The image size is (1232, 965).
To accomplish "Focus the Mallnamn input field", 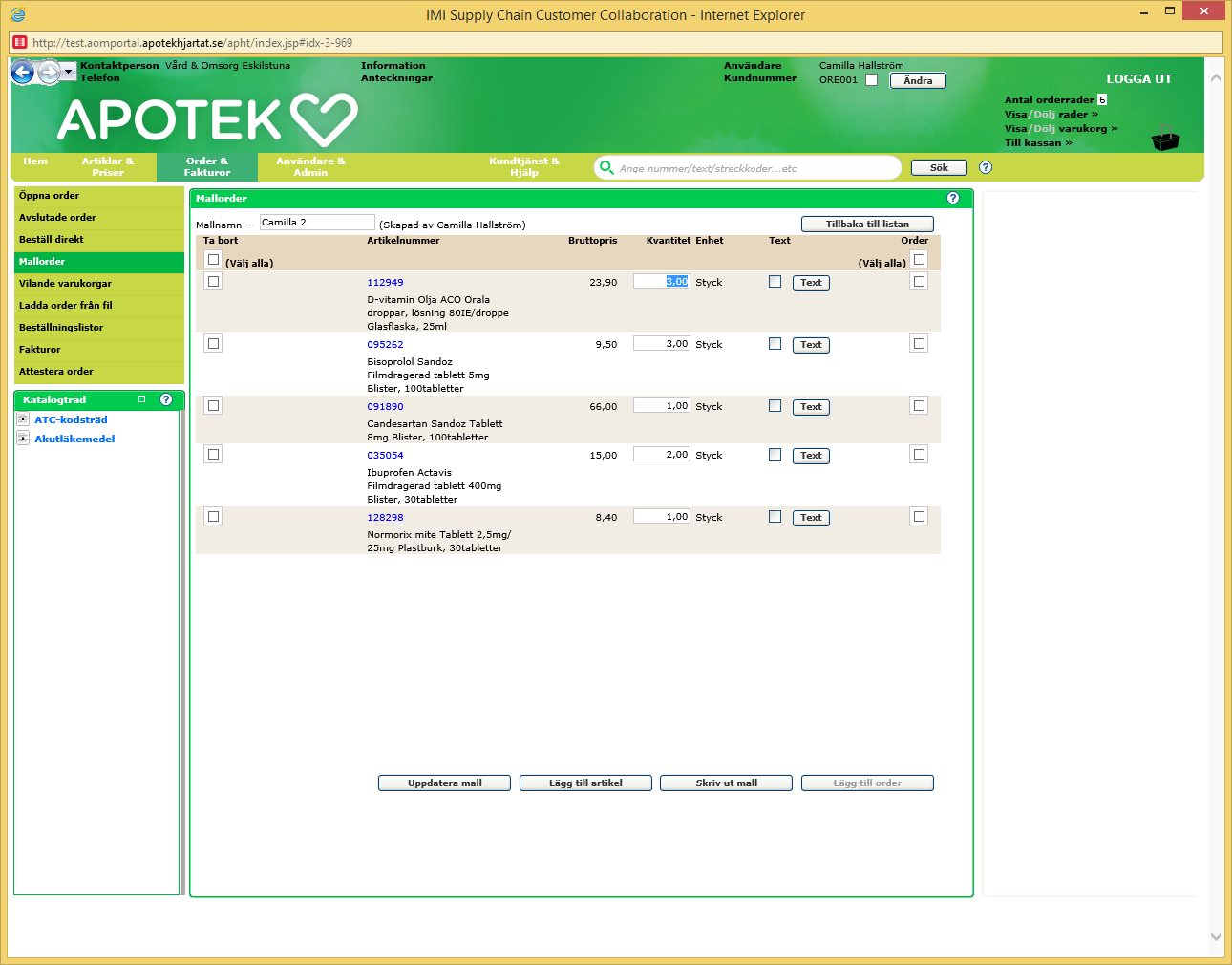I will 317,222.
